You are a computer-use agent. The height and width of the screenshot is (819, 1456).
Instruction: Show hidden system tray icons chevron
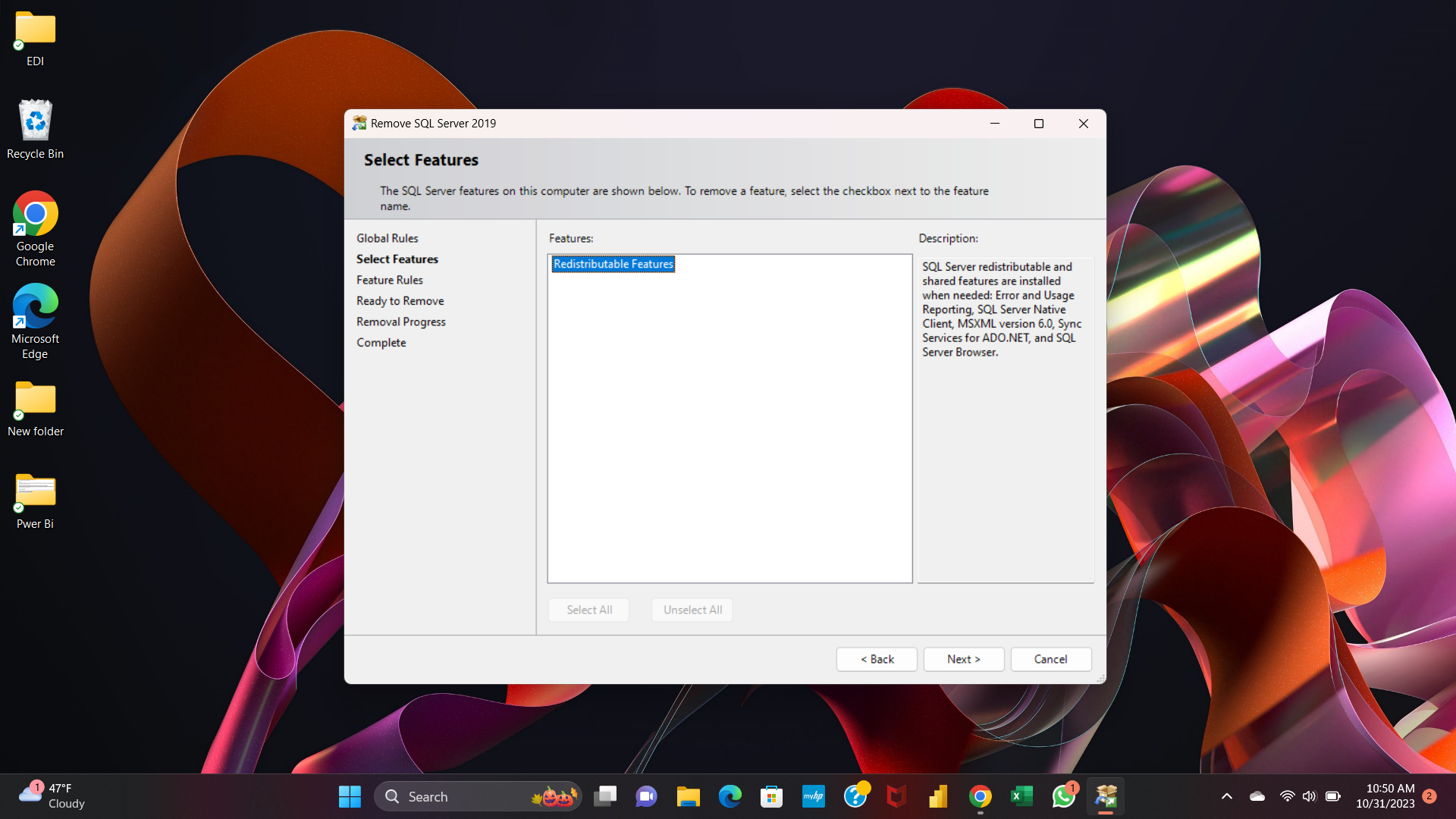[x=1226, y=796]
